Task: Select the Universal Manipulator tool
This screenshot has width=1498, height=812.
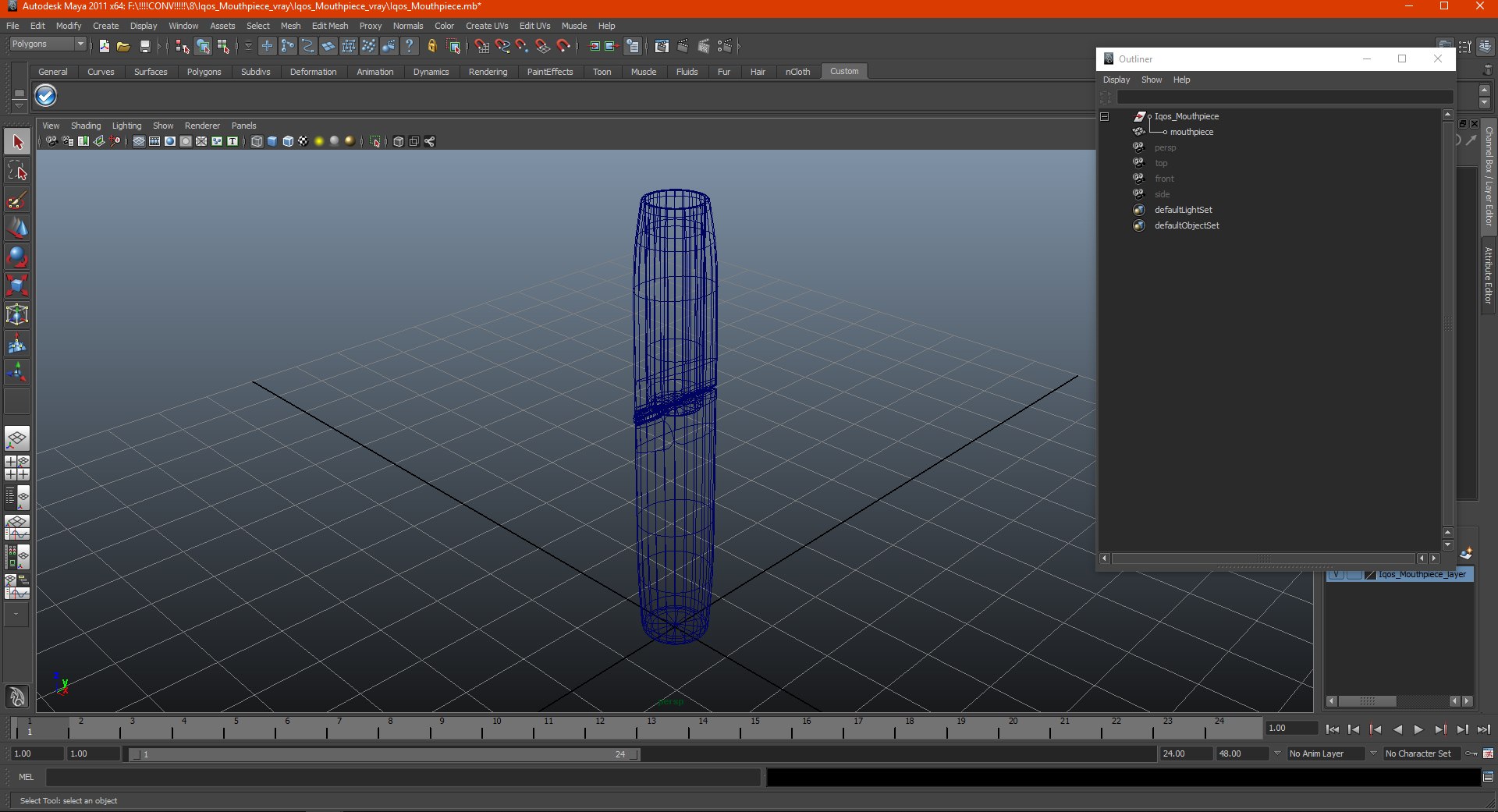Action: 17,314
